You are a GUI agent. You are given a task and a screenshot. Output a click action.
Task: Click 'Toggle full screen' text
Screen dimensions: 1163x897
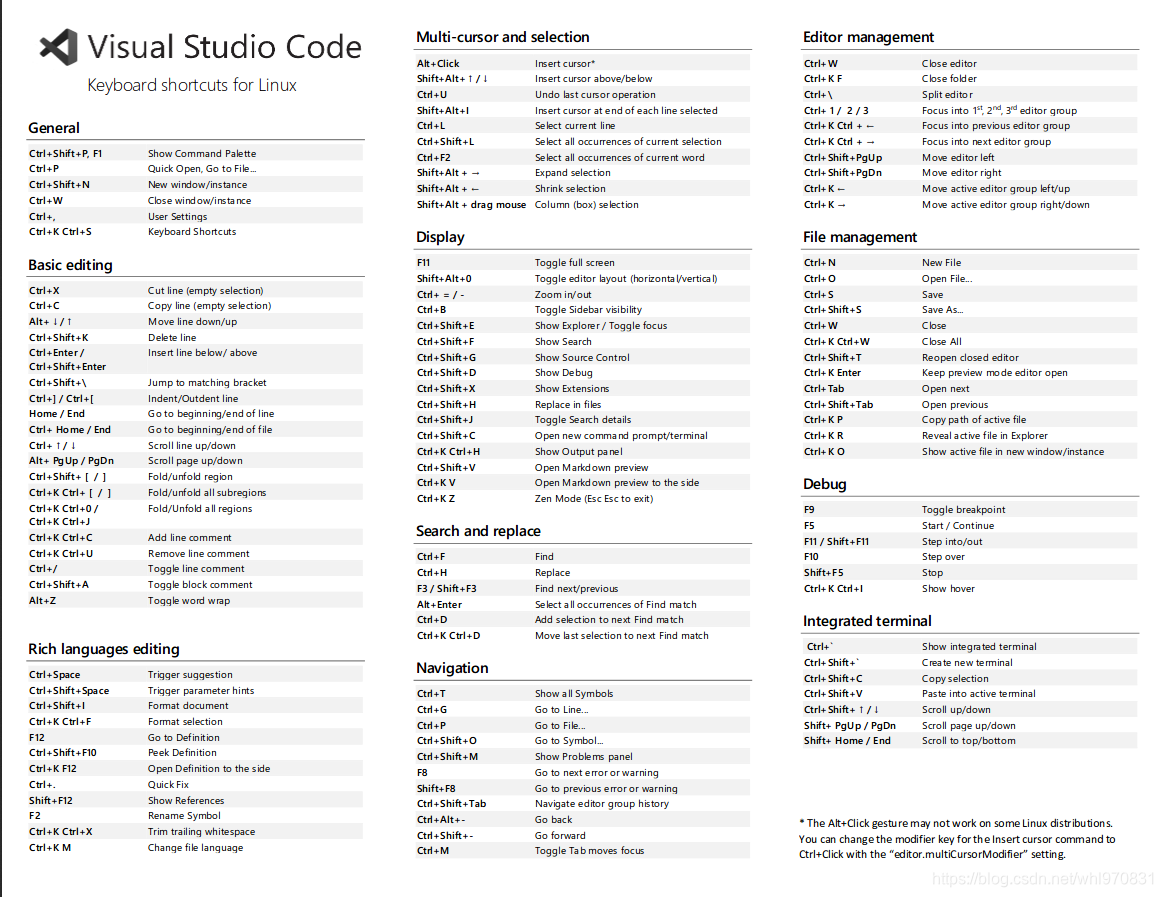click(575, 263)
